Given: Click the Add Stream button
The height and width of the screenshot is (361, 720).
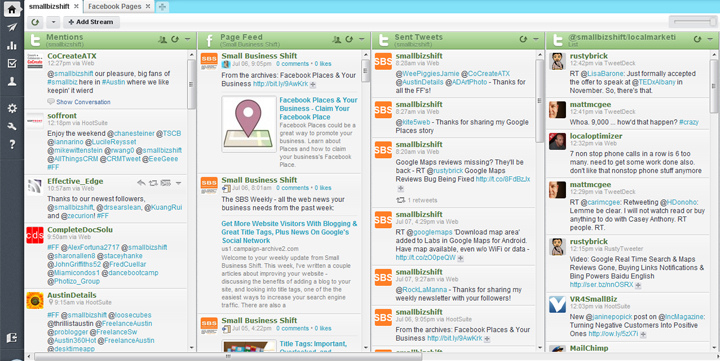Looking at the screenshot, I should (91, 22).
